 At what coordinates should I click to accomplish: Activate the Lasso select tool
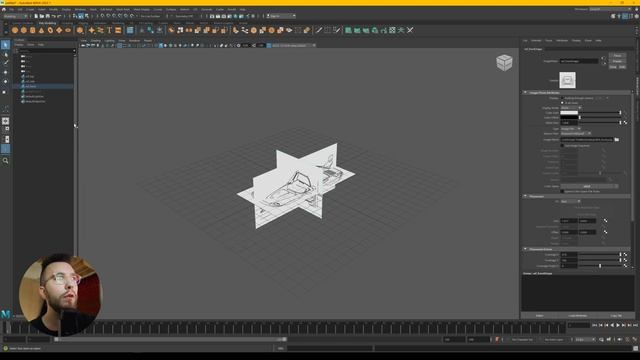[x=5, y=54]
